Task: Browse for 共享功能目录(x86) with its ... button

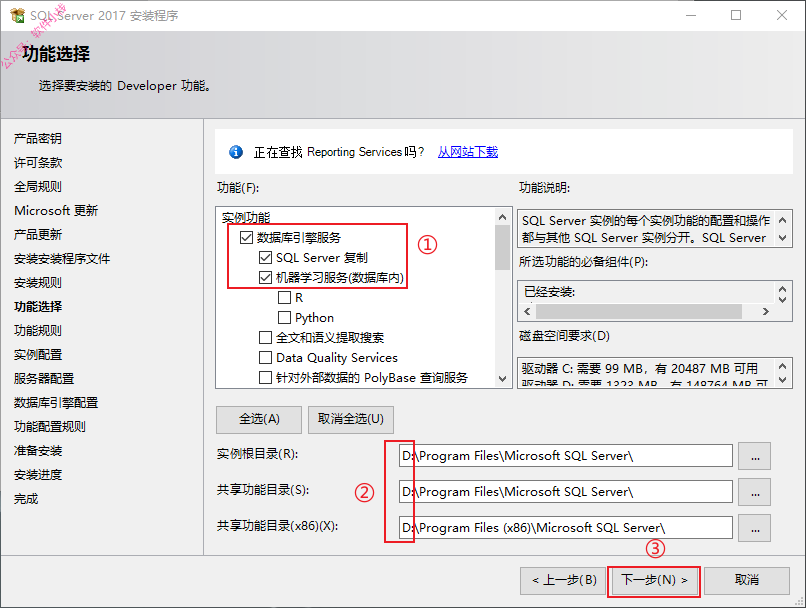Action: 755,528
